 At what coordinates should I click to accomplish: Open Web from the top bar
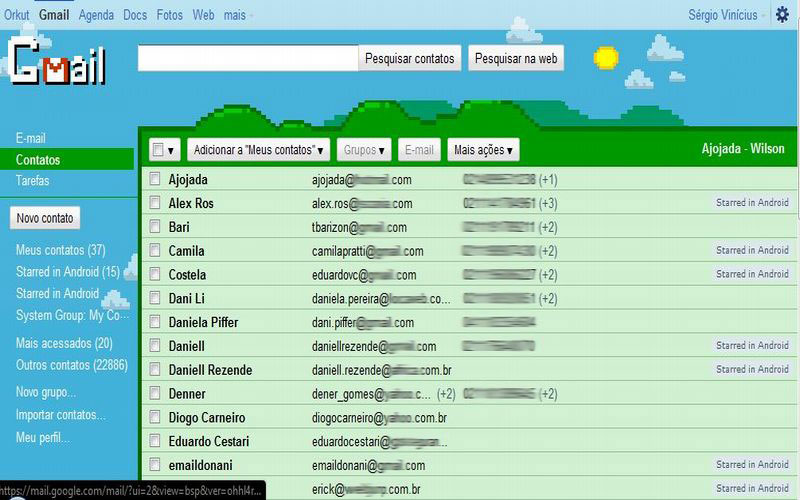click(x=203, y=15)
